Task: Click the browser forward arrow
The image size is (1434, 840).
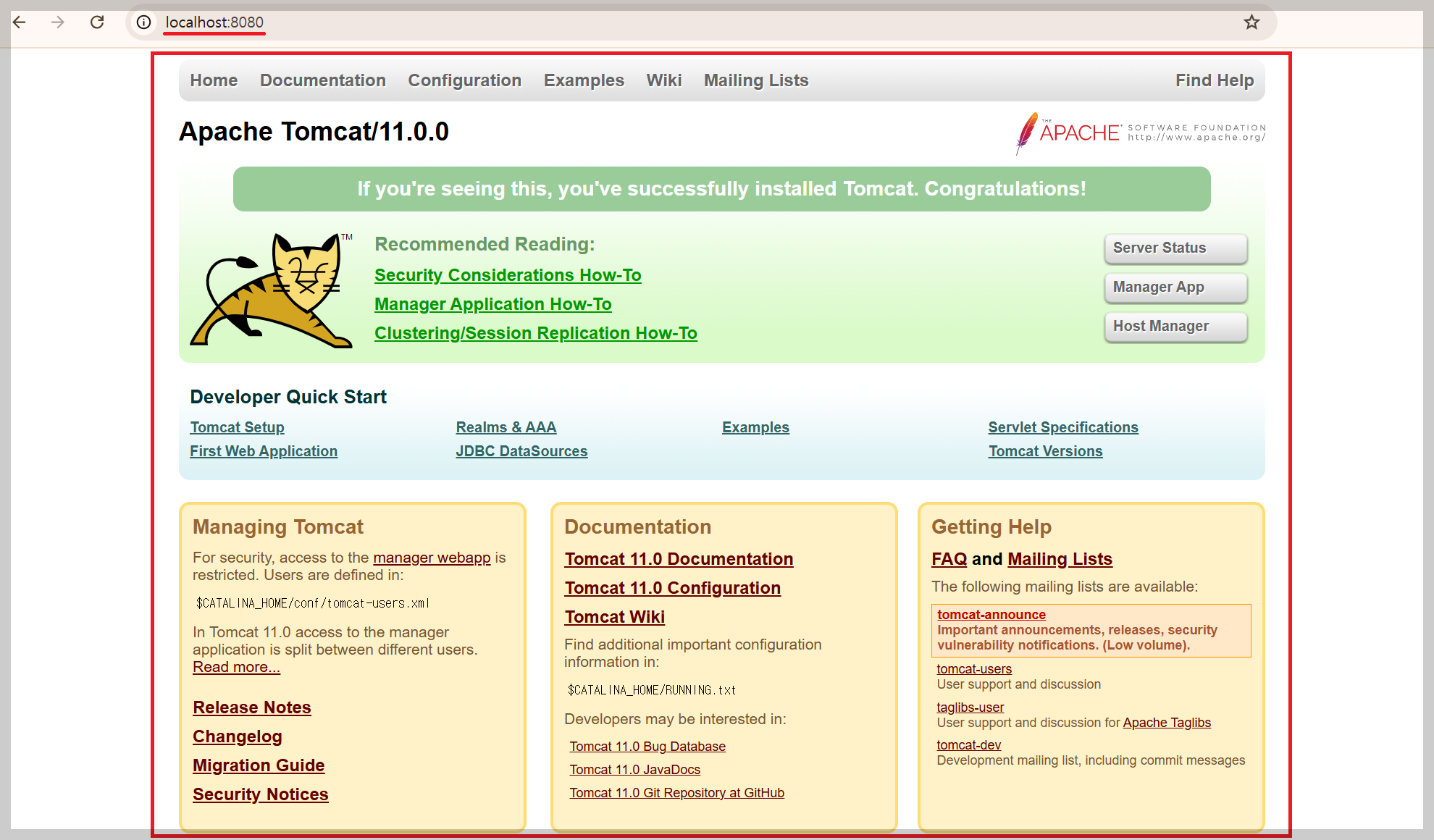Action: click(x=58, y=22)
